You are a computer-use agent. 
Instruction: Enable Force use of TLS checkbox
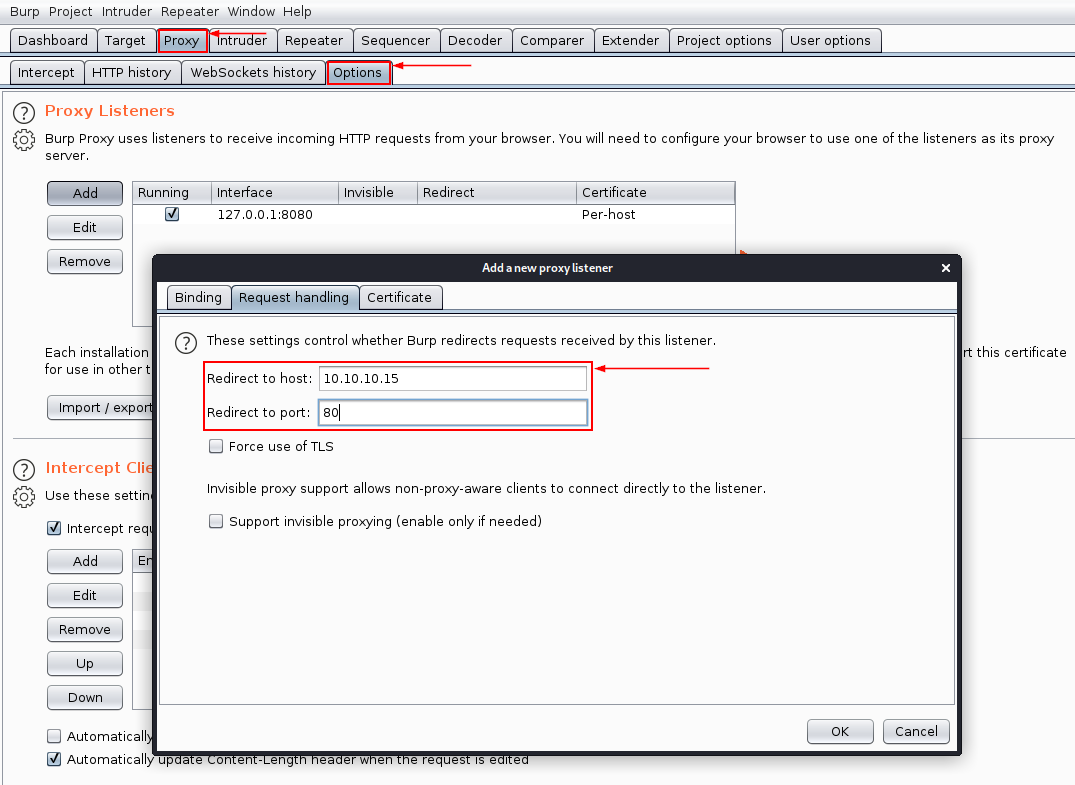click(216, 447)
